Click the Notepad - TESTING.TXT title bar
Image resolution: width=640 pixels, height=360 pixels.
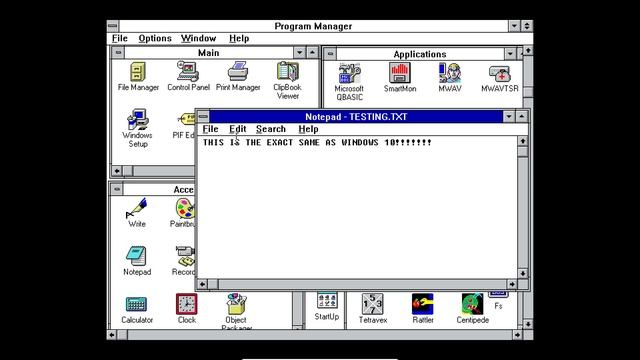click(x=356, y=117)
